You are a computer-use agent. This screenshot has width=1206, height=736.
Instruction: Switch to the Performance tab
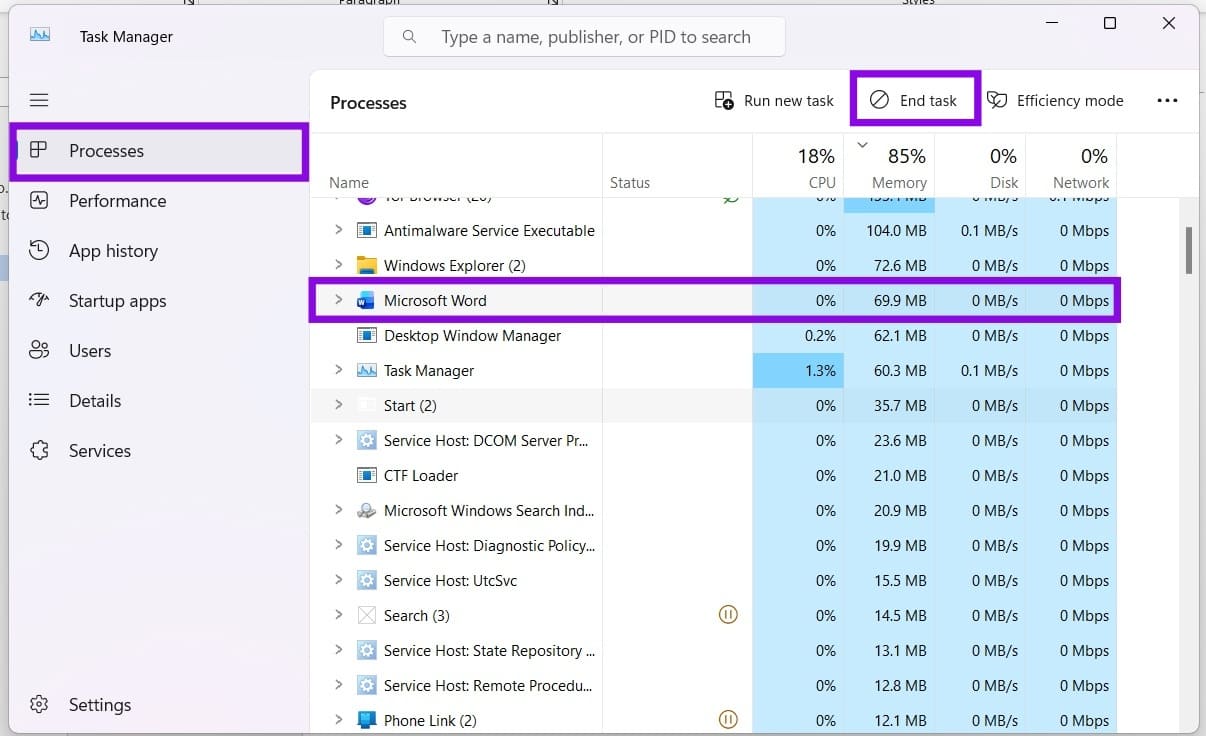159,201
